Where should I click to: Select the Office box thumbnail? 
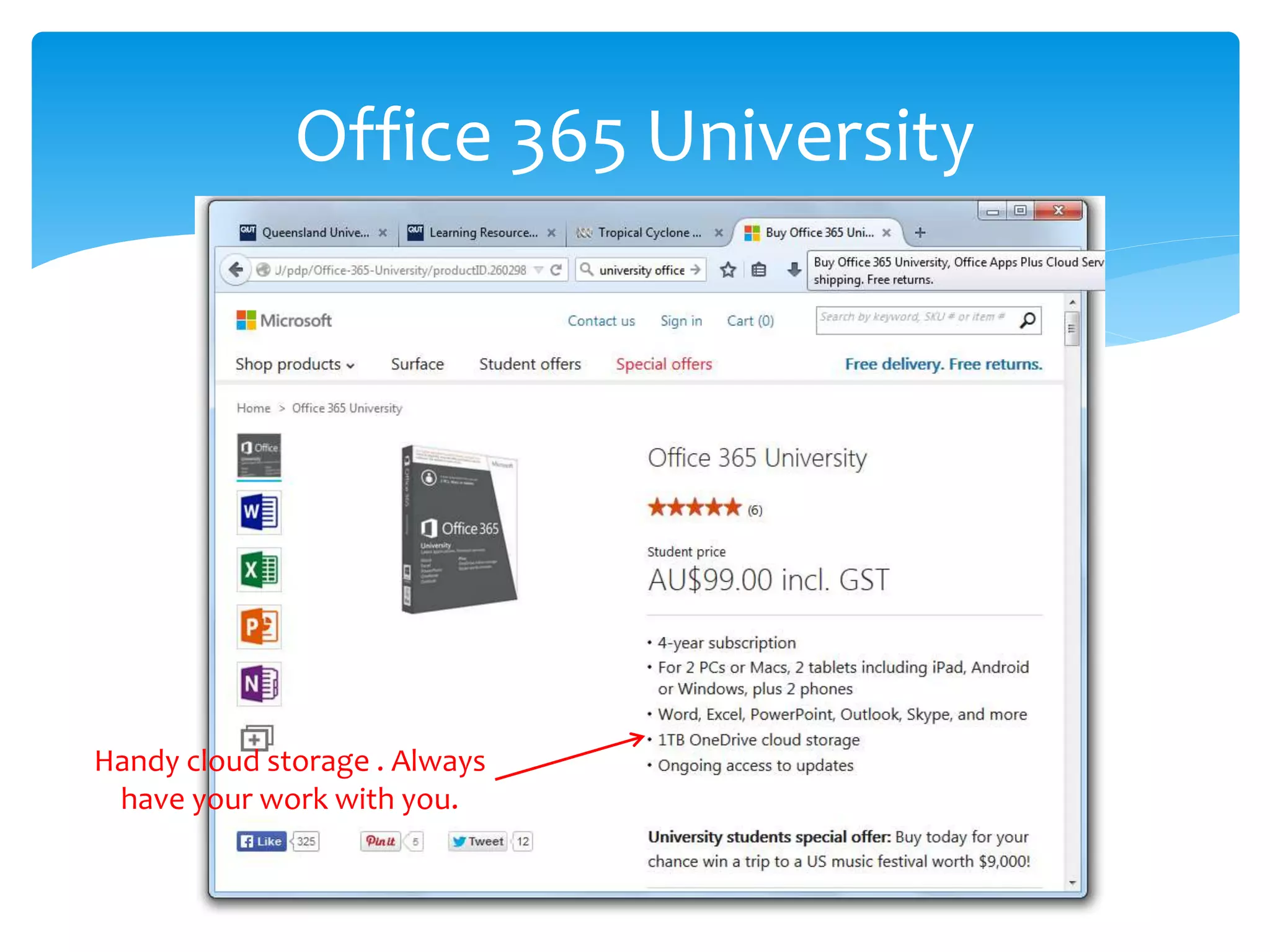259,456
